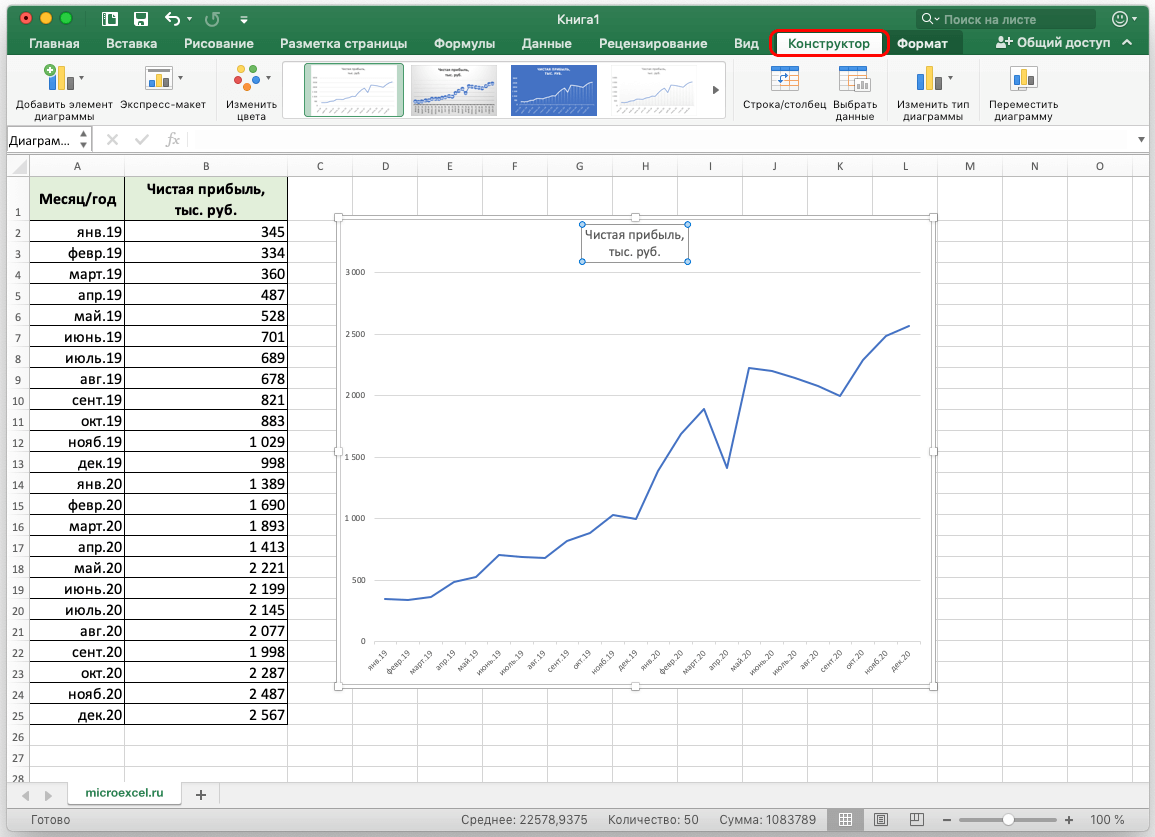Open the Формулы tab
1155x837 pixels.
point(464,43)
